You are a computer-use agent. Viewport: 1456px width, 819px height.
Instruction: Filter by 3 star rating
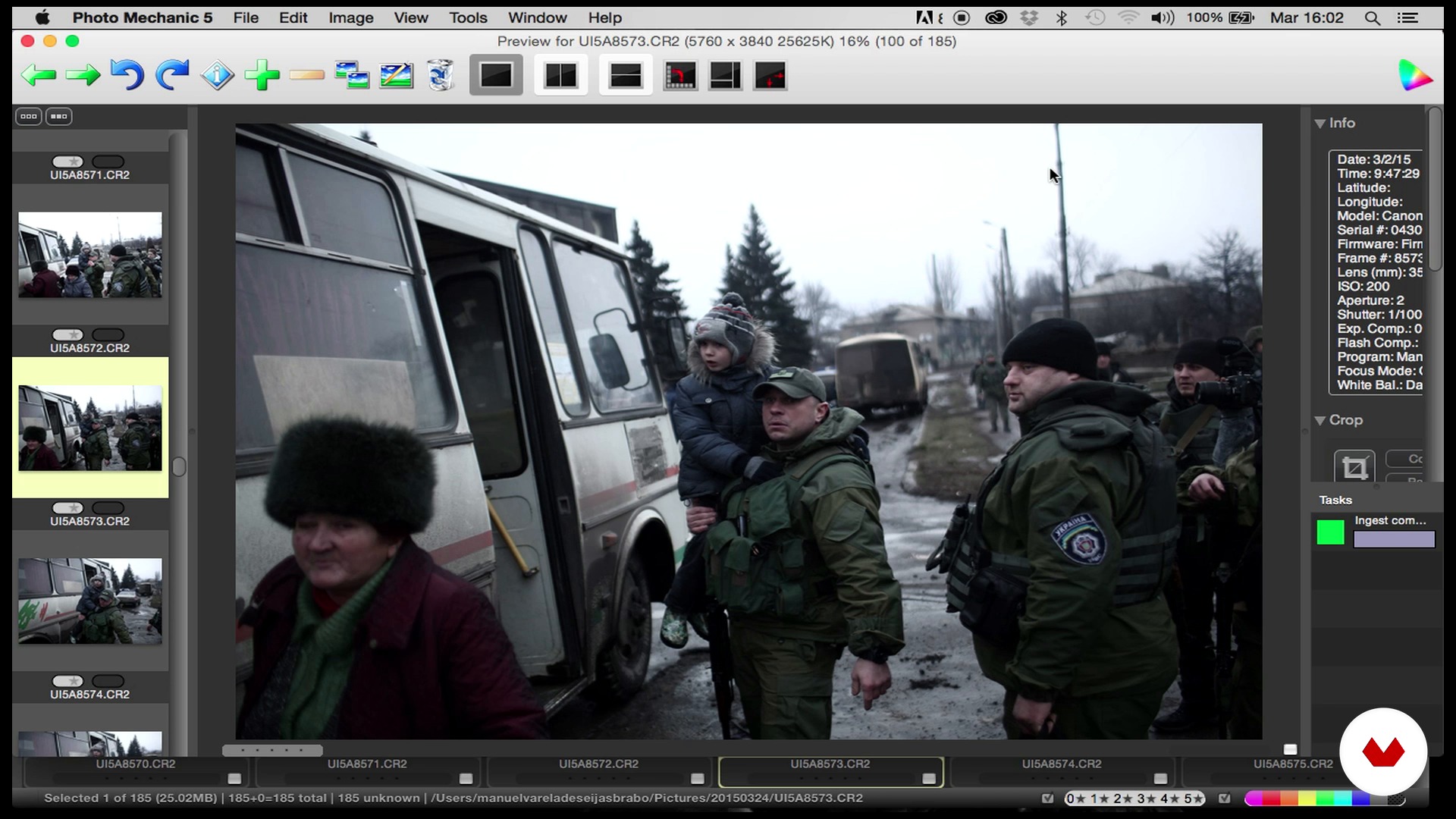(1147, 799)
